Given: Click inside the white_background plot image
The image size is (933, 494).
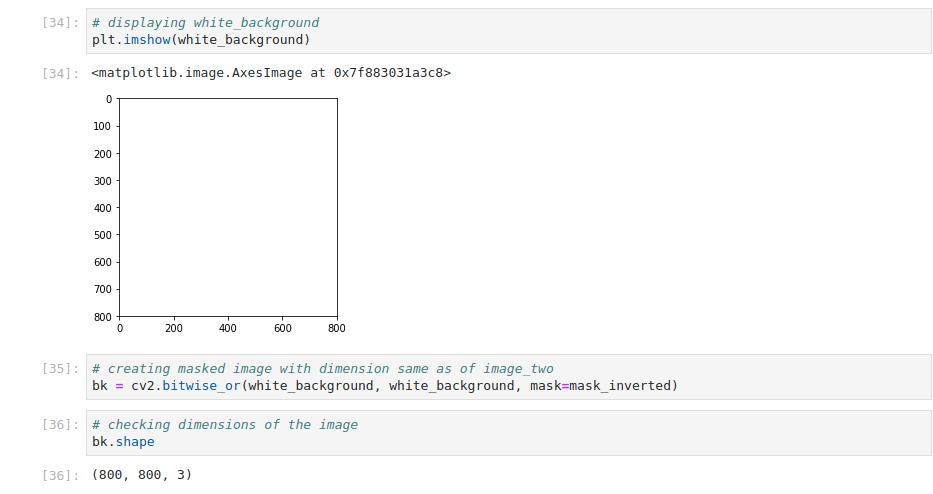Looking at the screenshot, I should pyautogui.click(x=228, y=207).
